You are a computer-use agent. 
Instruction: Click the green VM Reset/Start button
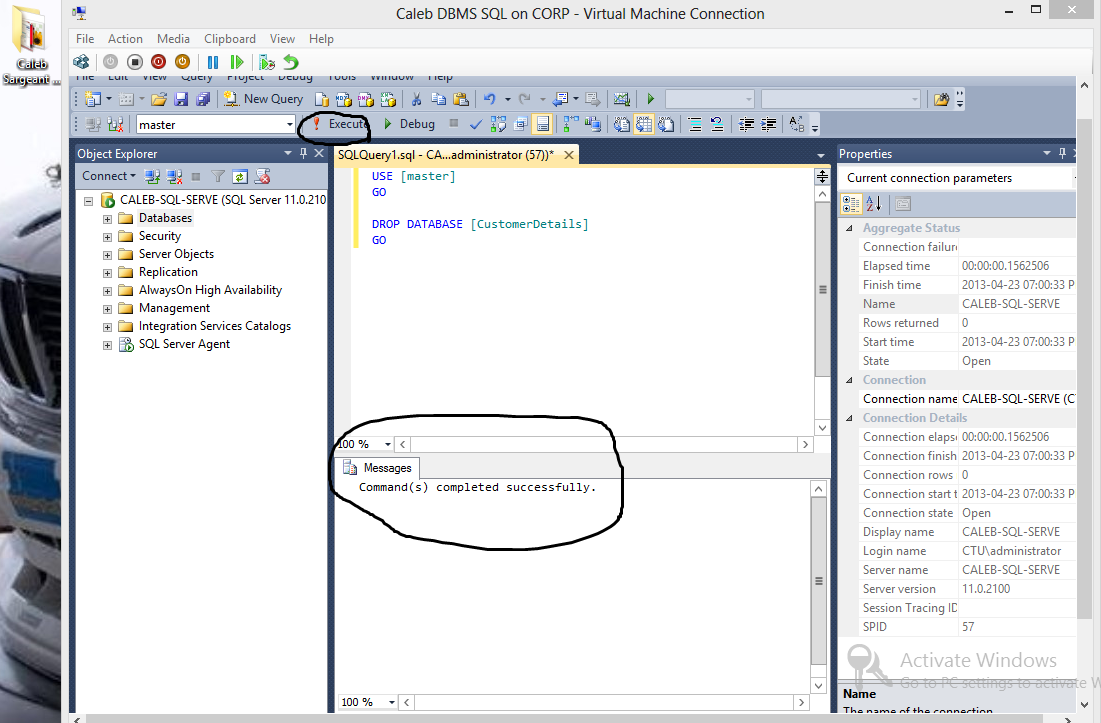click(237, 62)
